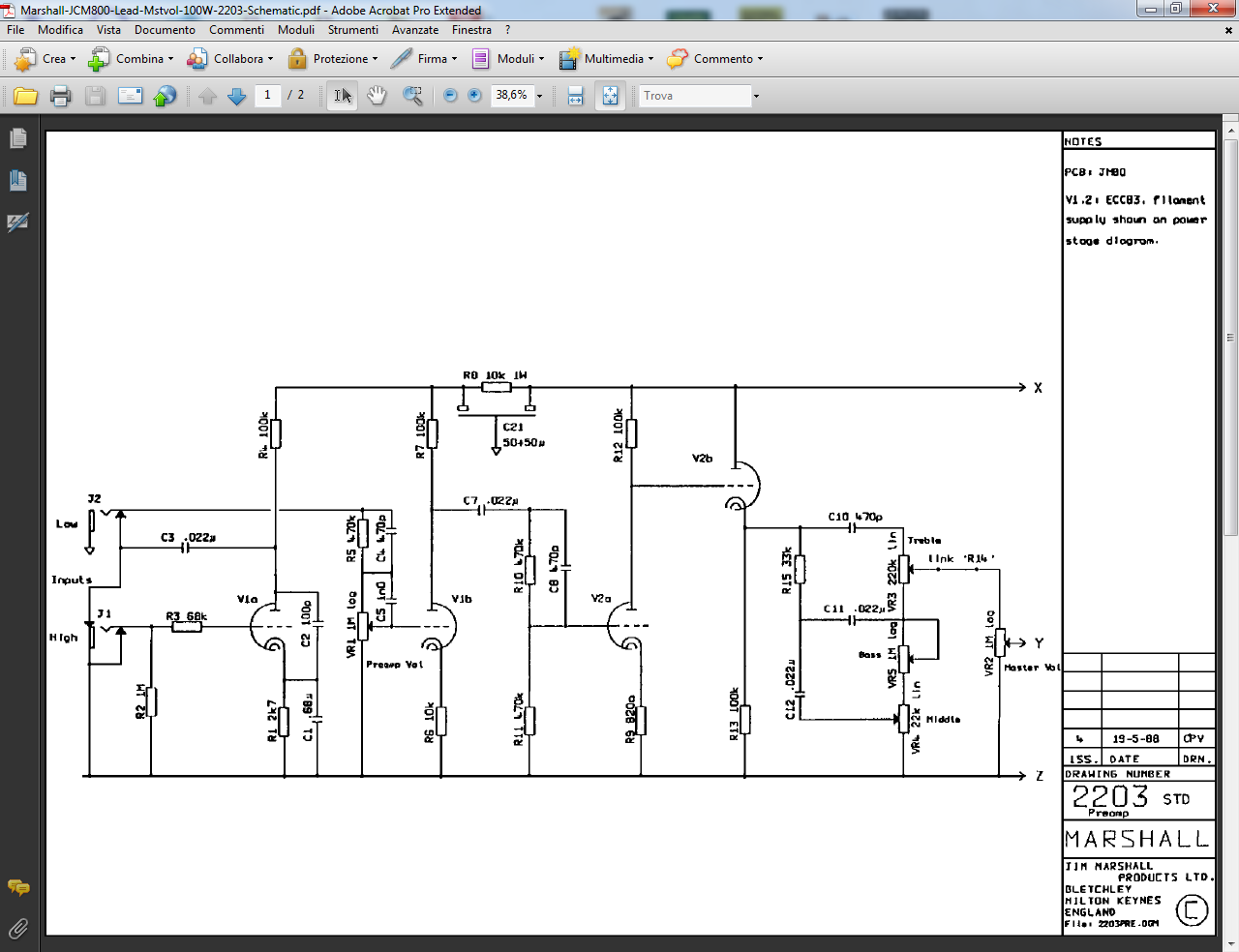
Task: Open the Avanzate menu
Action: (415, 30)
